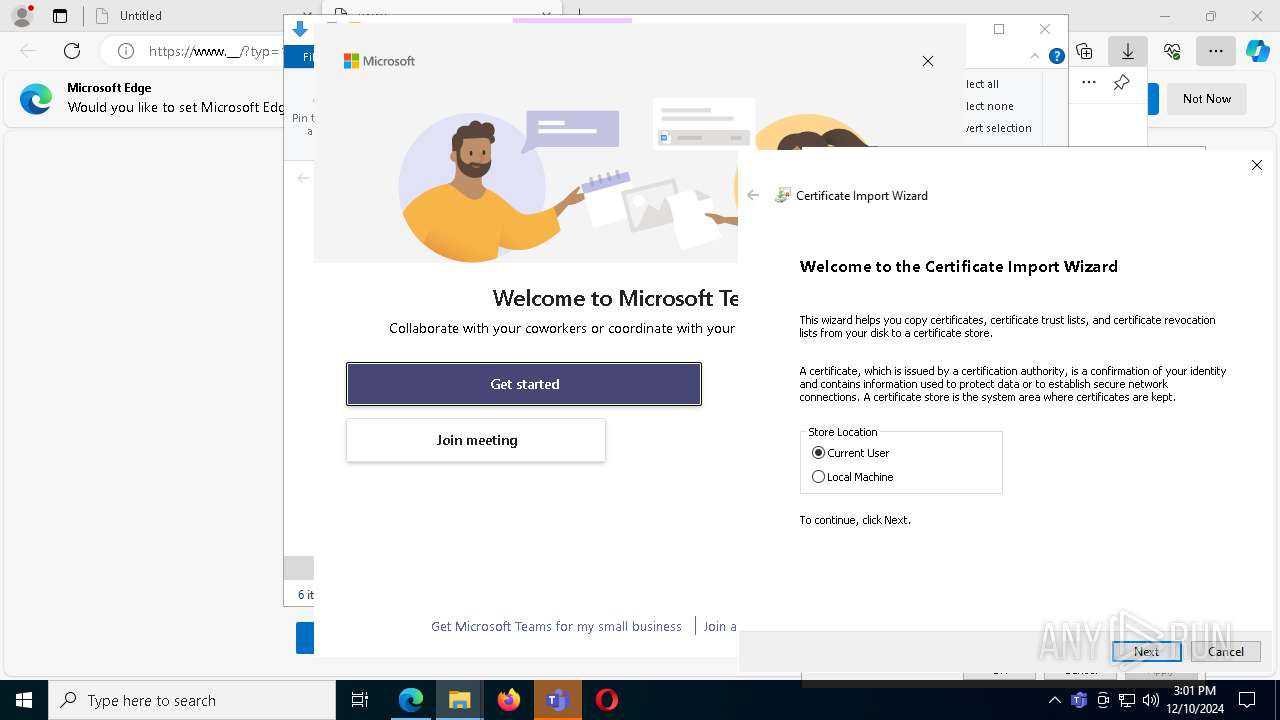
Task: Dismiss the Teams welcome dialog with X
Action: click(x=928, y=61)
